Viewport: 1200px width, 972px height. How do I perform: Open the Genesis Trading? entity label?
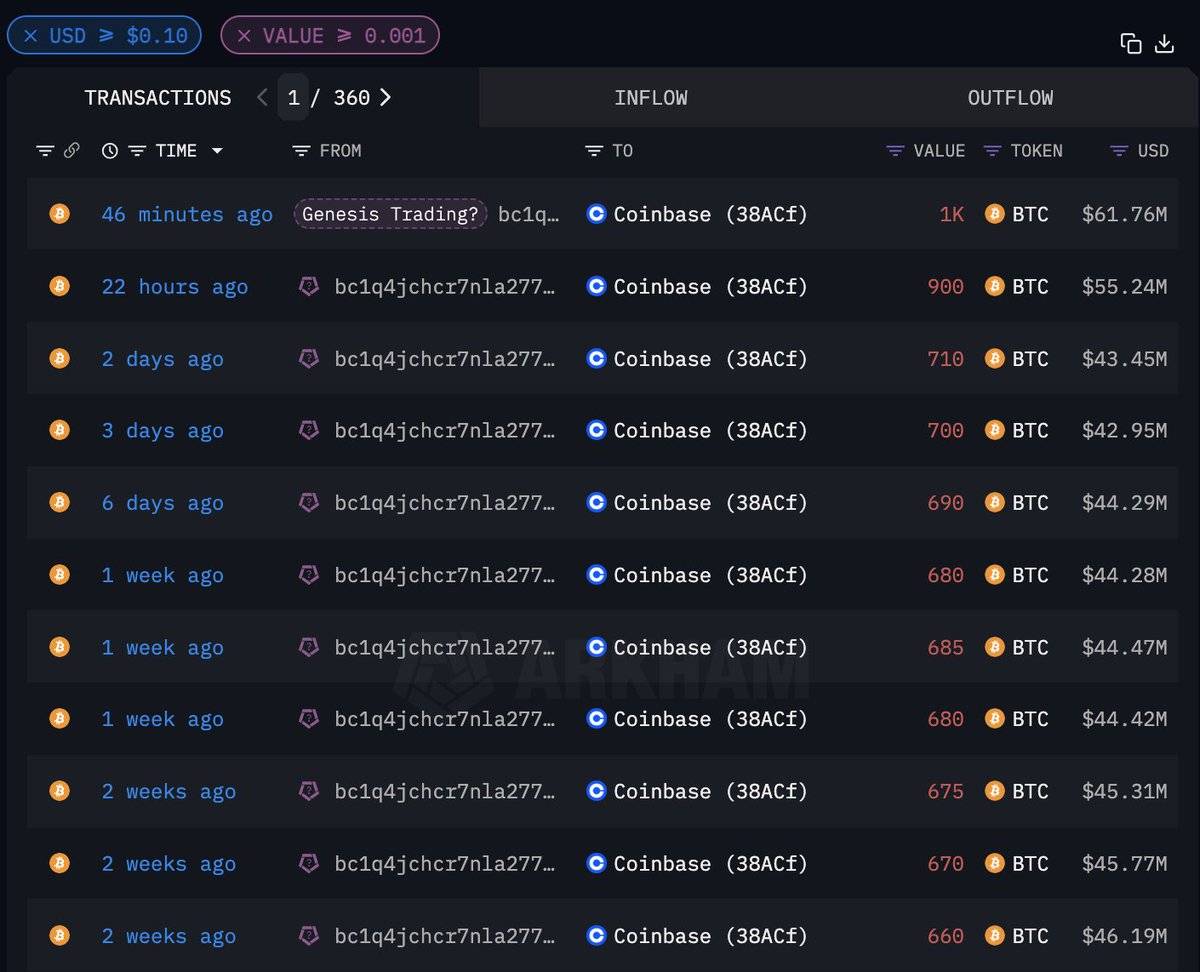click(x=390, y=214)
